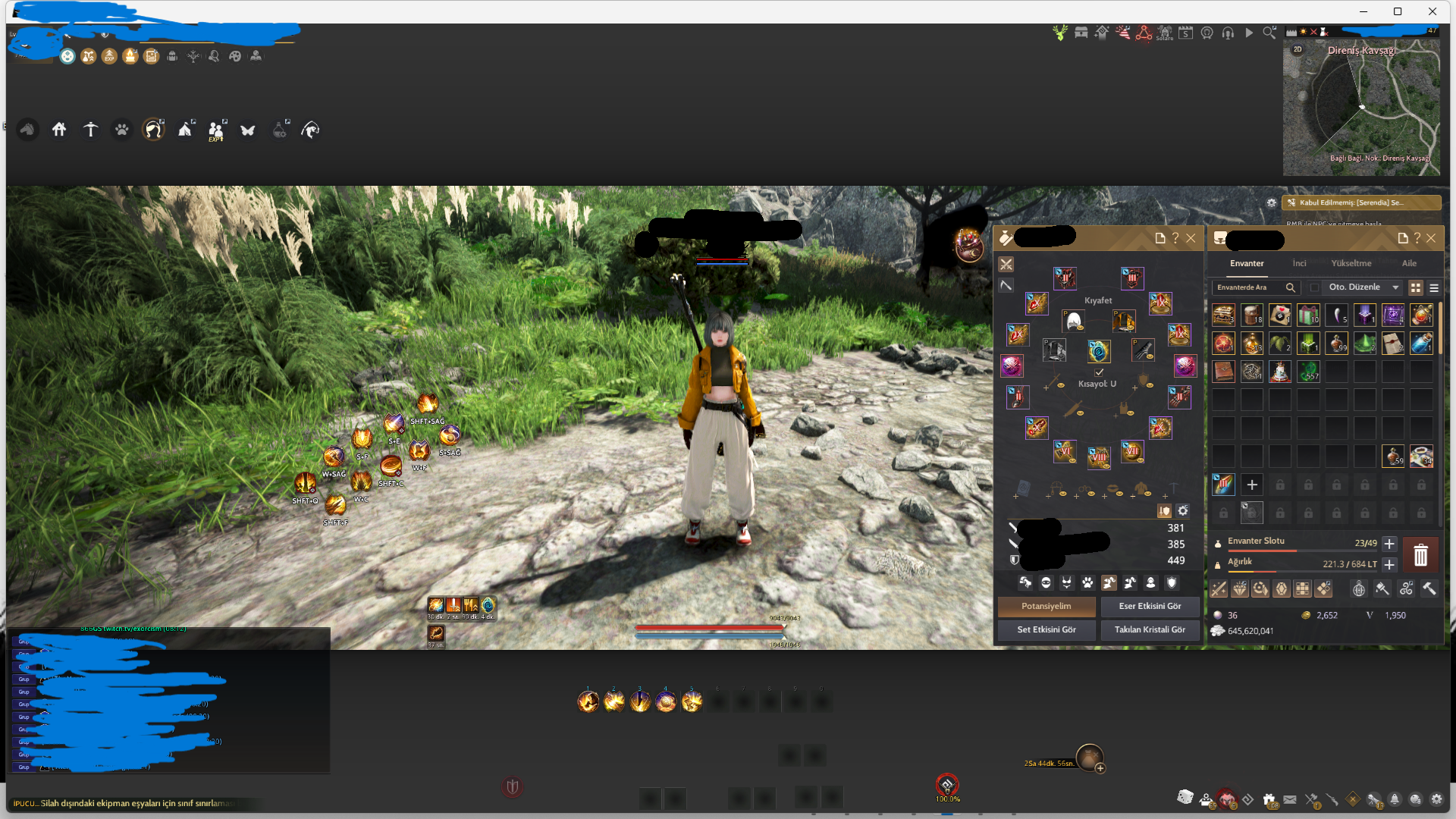This screenshot has height=819, width=1456.
Task: Select the central blue artifact equipment slot
Action: (x=1099, y=351)
